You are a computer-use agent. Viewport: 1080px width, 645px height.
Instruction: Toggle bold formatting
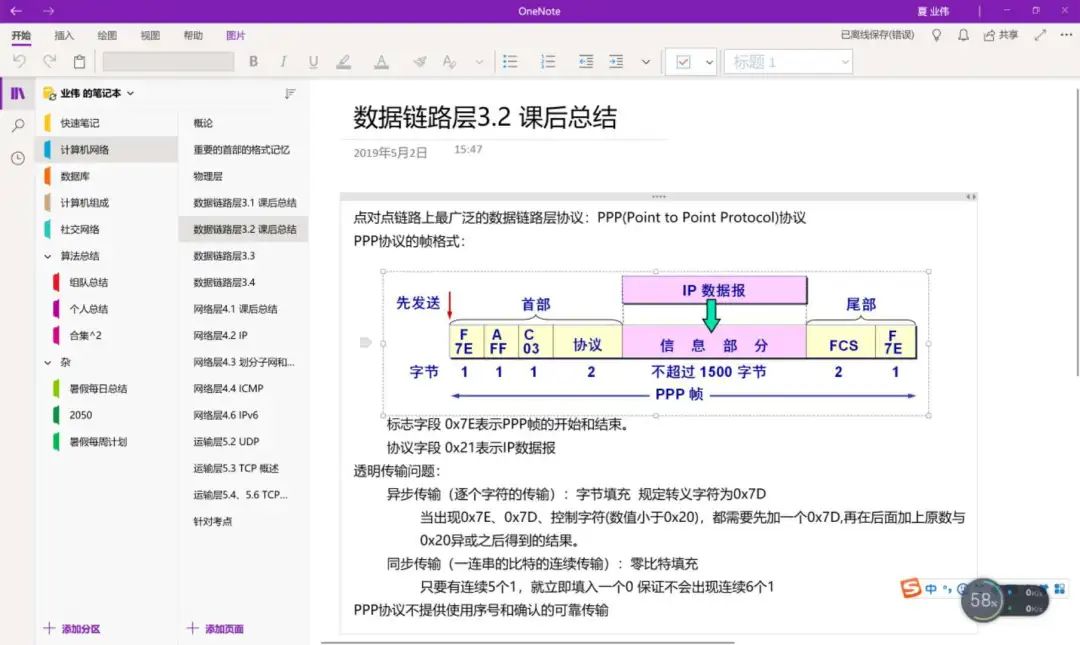[x=254, y=62]
